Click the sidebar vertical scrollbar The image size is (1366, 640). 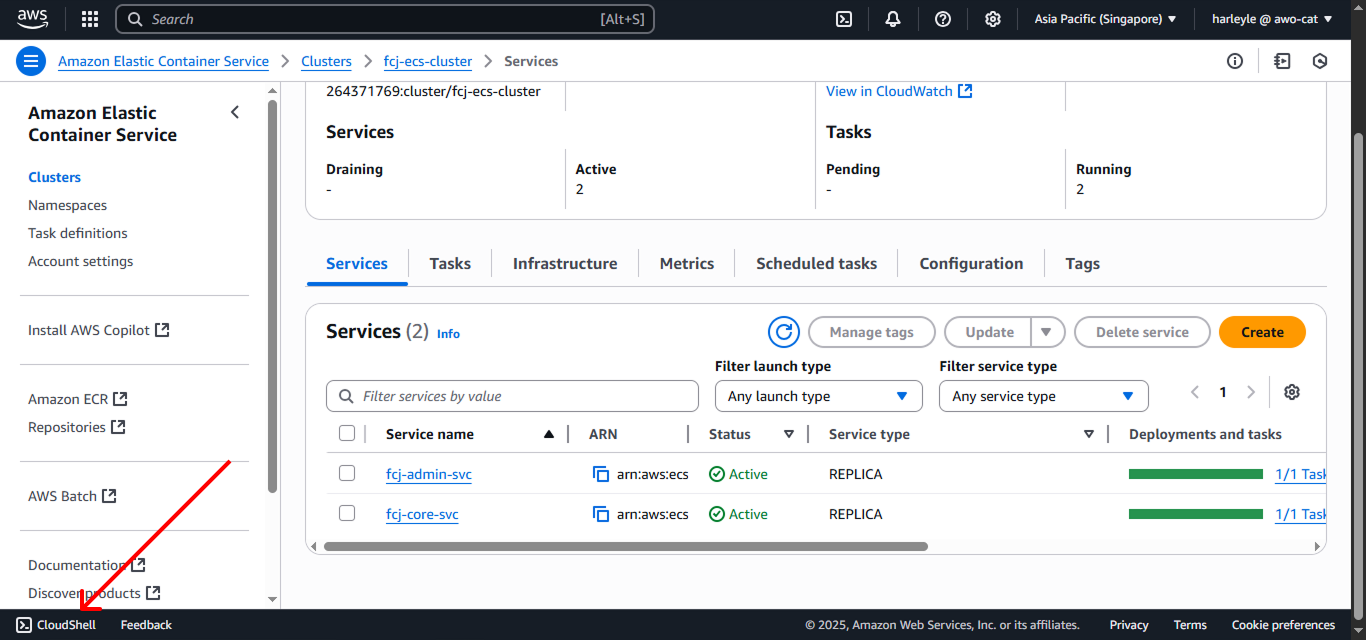[x=273, y=296]
